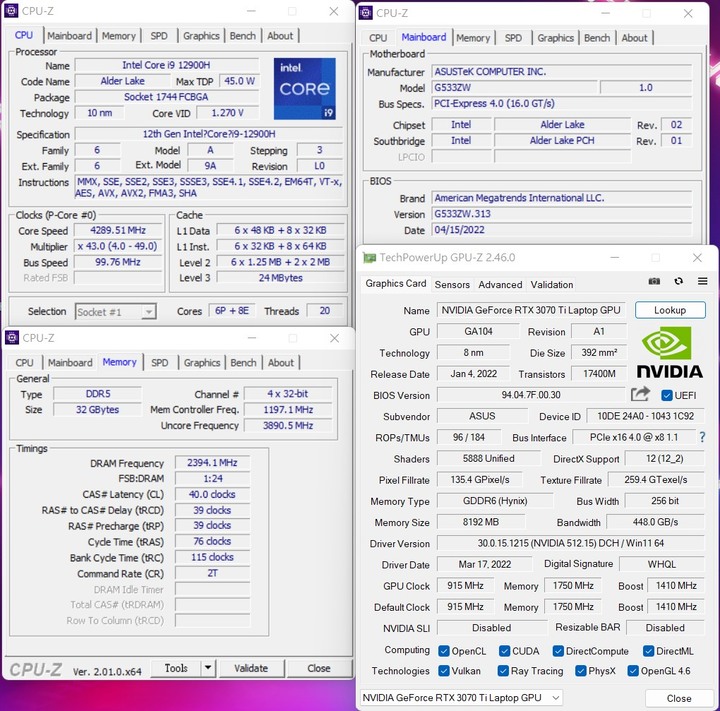The height and width of the screenshot is (711, 720).
Task: Click GPU-Z title bar graphics card icon
Action: [x=369, y=258]
